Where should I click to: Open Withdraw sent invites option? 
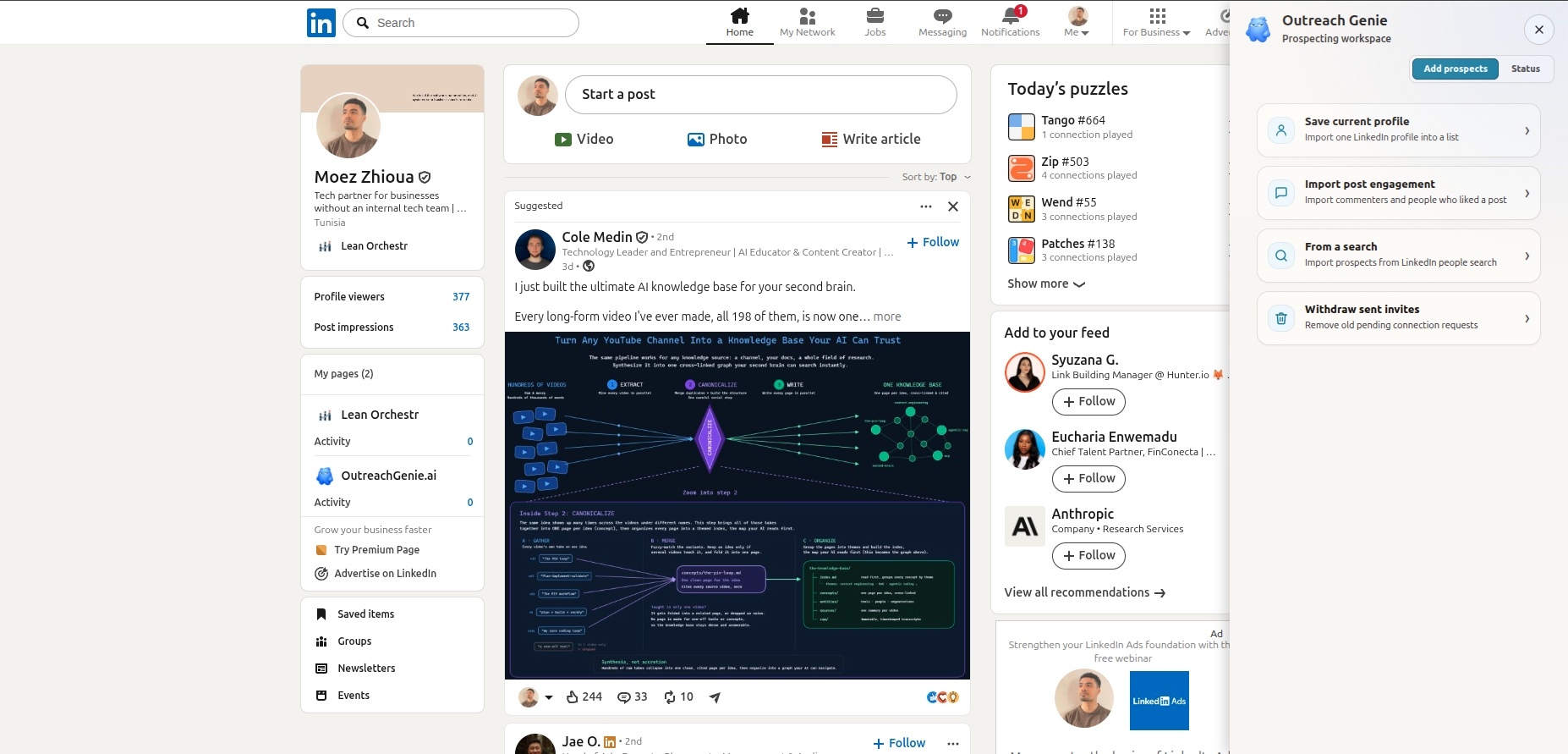pyautogui.click(x=1398, y=318)
